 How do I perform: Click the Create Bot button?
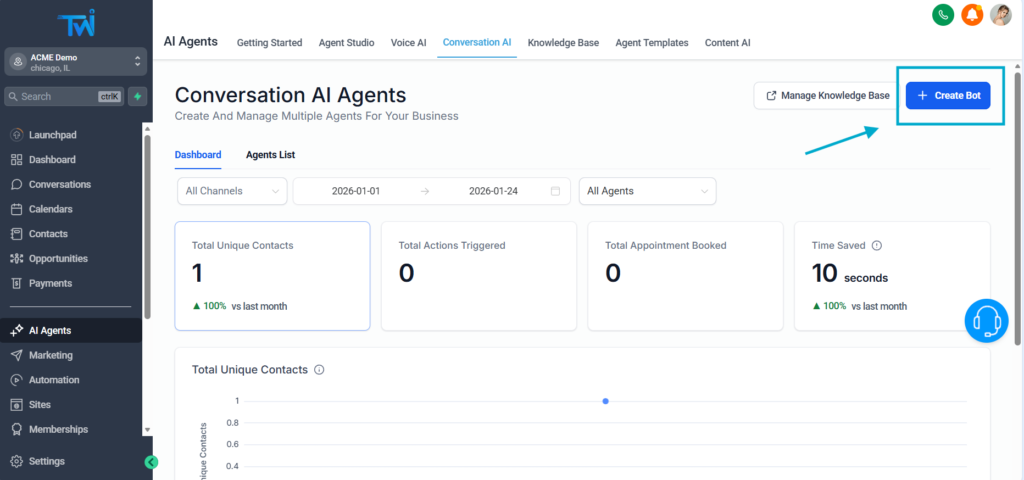[947, 96]
